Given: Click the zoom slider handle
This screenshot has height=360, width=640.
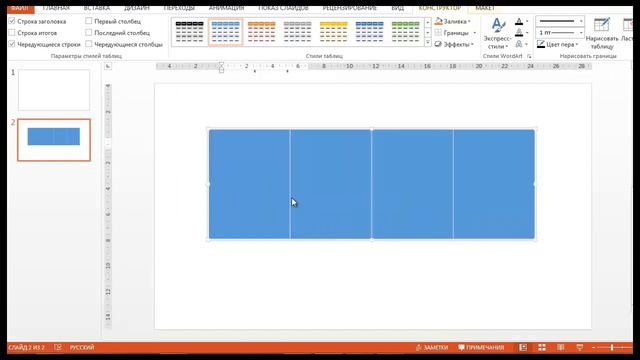Looking at the screenshot, I should pyautogui.click(x=612, y=347).
